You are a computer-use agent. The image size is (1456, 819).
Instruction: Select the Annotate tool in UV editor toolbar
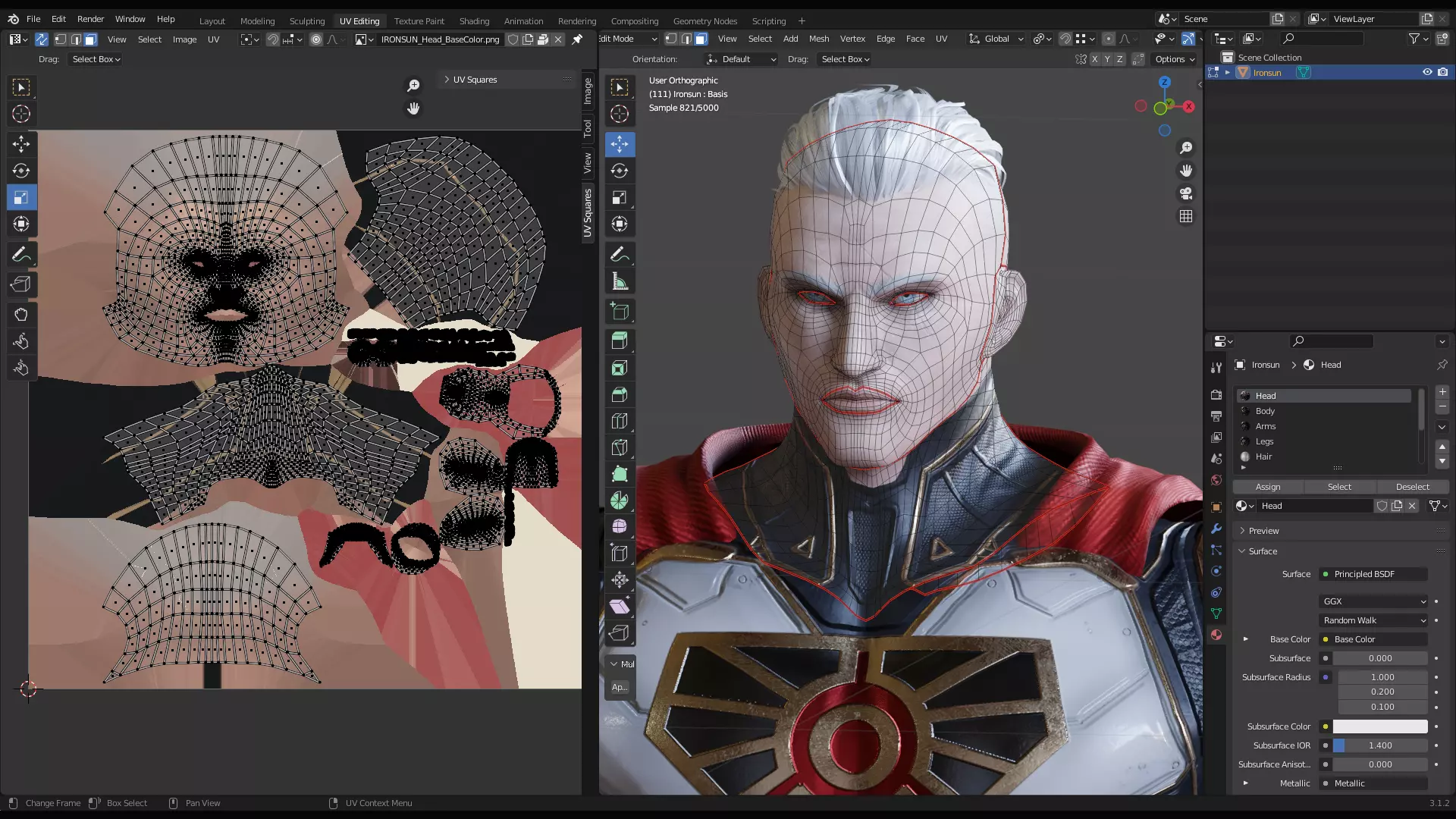click(21, 255)
